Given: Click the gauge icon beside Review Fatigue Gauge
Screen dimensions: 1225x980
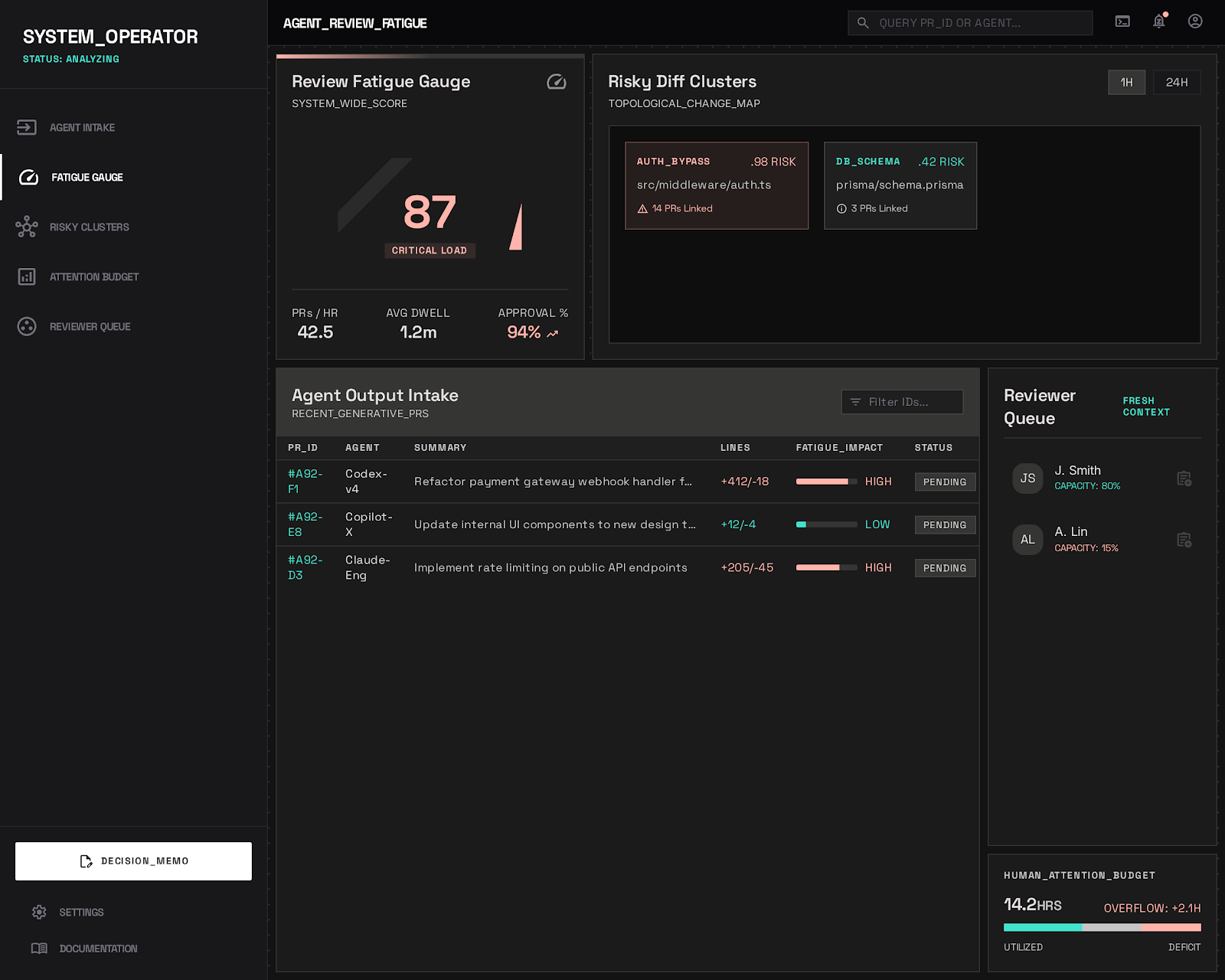Looking at the screenshot, I should [557, 83].
